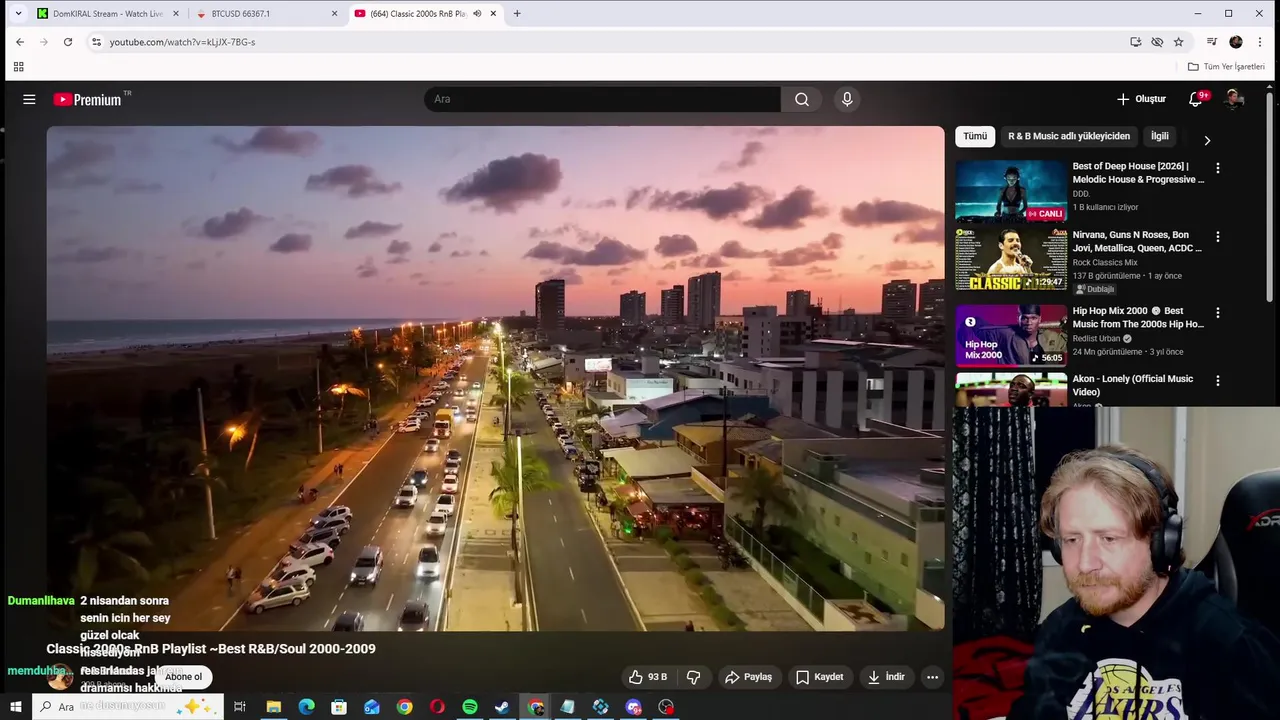
Task: Open Hip Hop Mix 2000 thumbnail
Action: [1011, 335]
